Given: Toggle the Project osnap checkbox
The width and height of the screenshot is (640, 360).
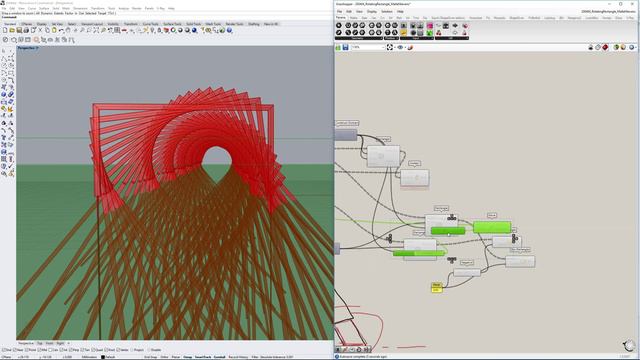Looking at the screenshot, I should 131,350.
